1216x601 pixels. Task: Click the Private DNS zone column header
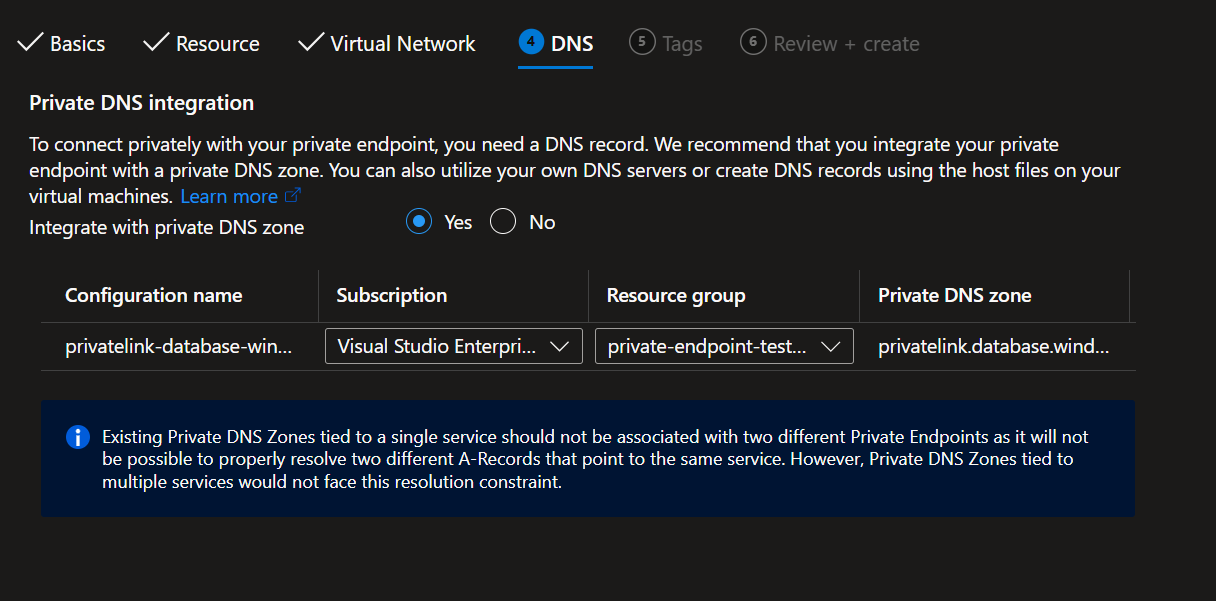click(955, 295)
